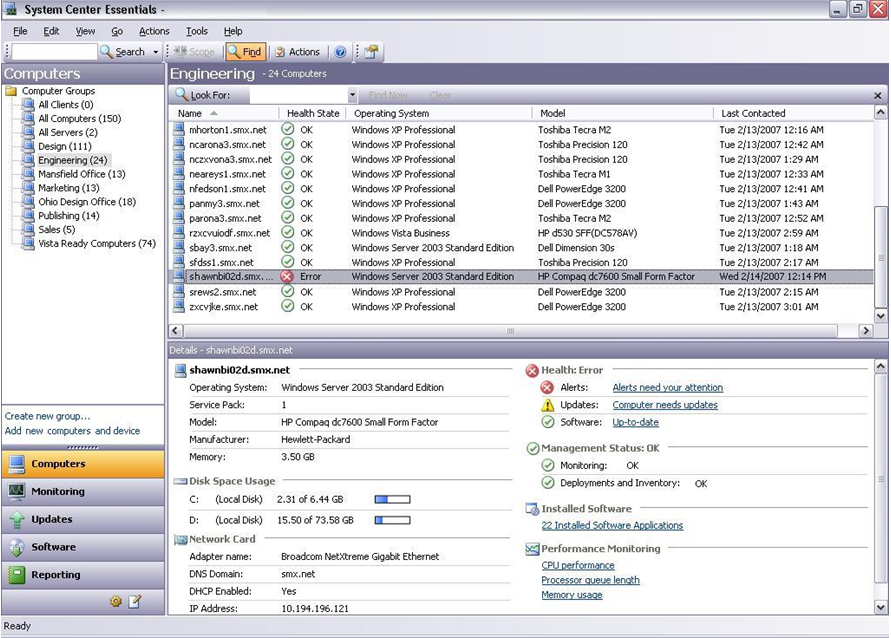Open the File menu
891x638 pixels.
coord(20,31)
